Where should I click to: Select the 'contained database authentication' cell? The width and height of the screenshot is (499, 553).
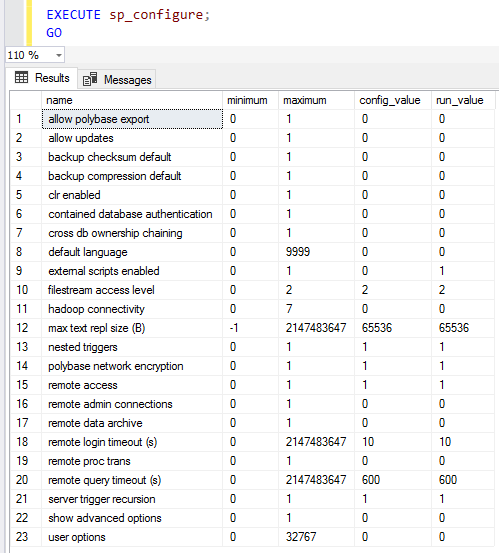coord(132,214)
